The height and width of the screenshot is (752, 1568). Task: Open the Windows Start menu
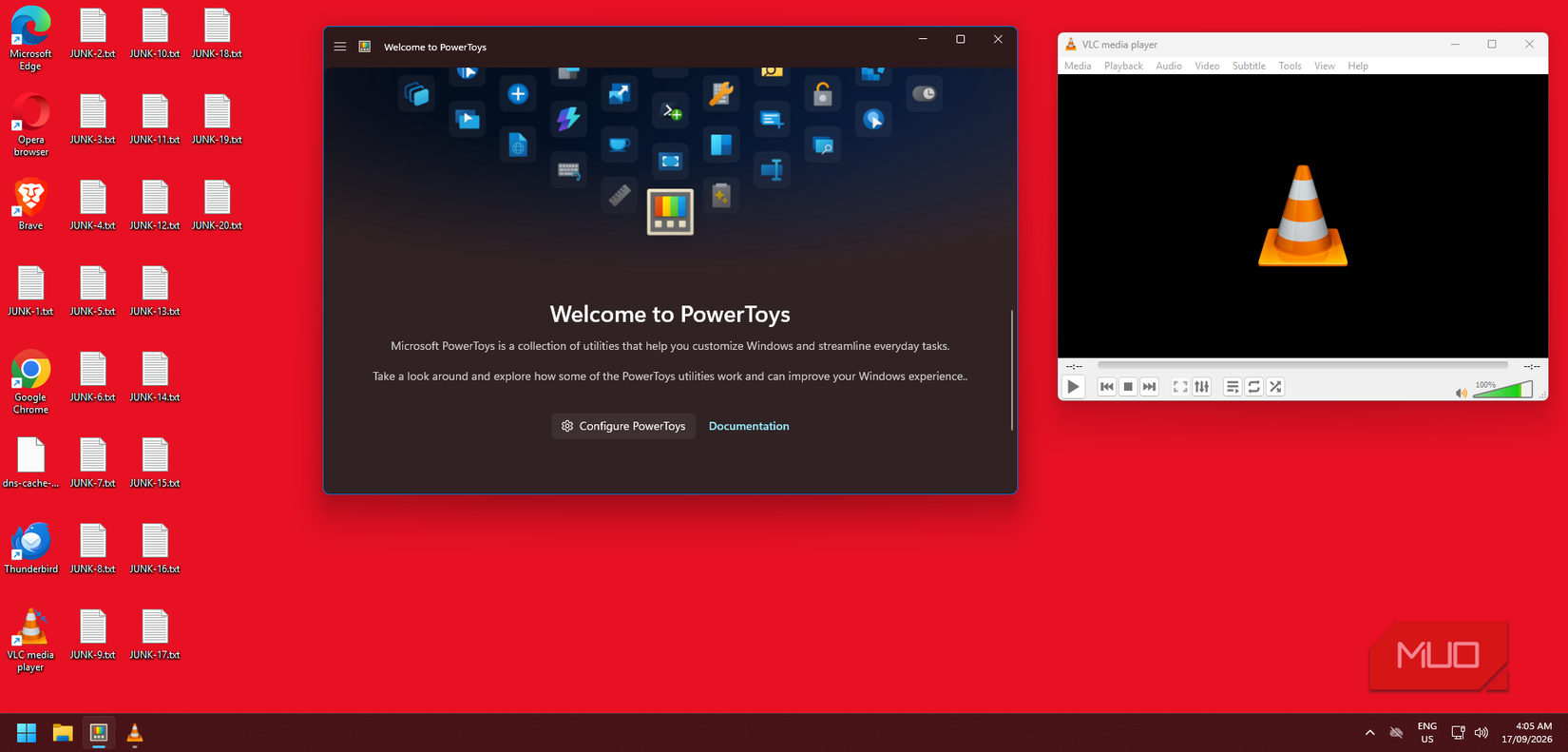(x=27, y=732)
